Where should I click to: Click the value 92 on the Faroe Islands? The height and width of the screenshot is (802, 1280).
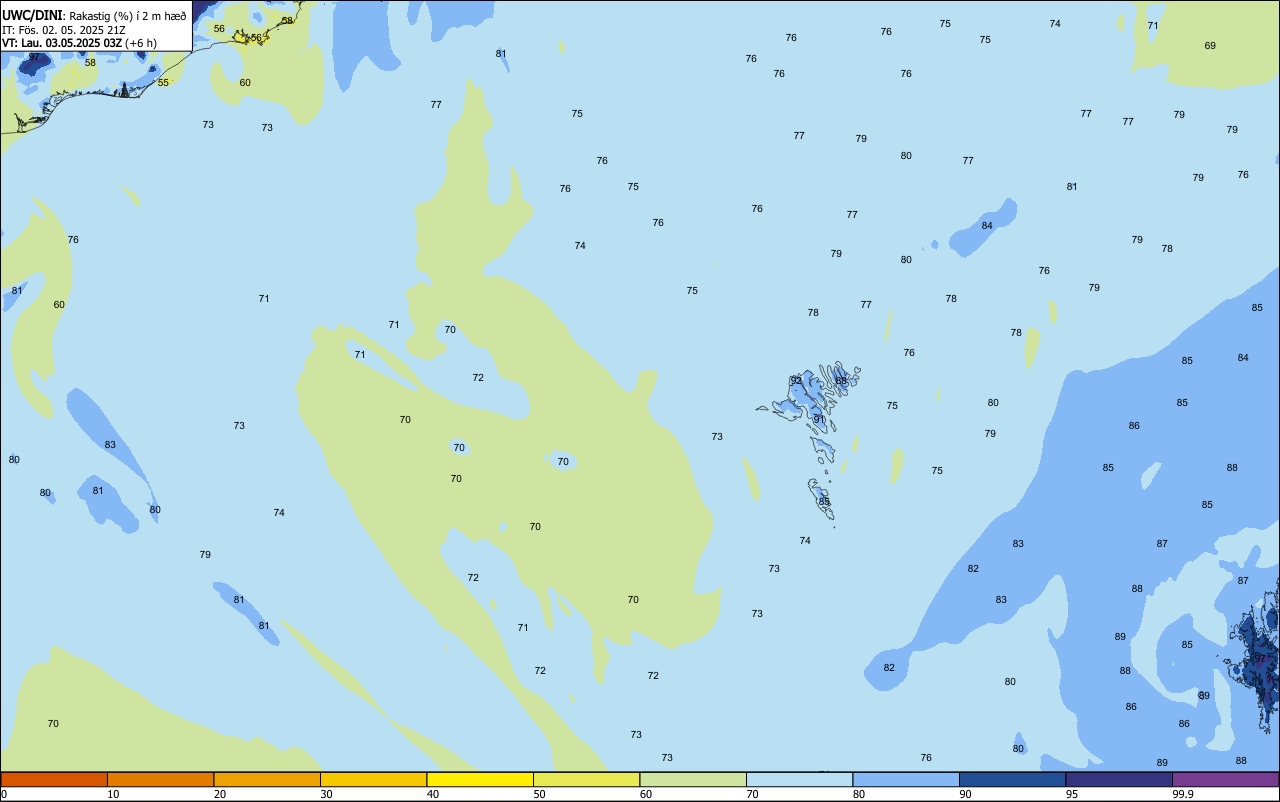(796, 380)
